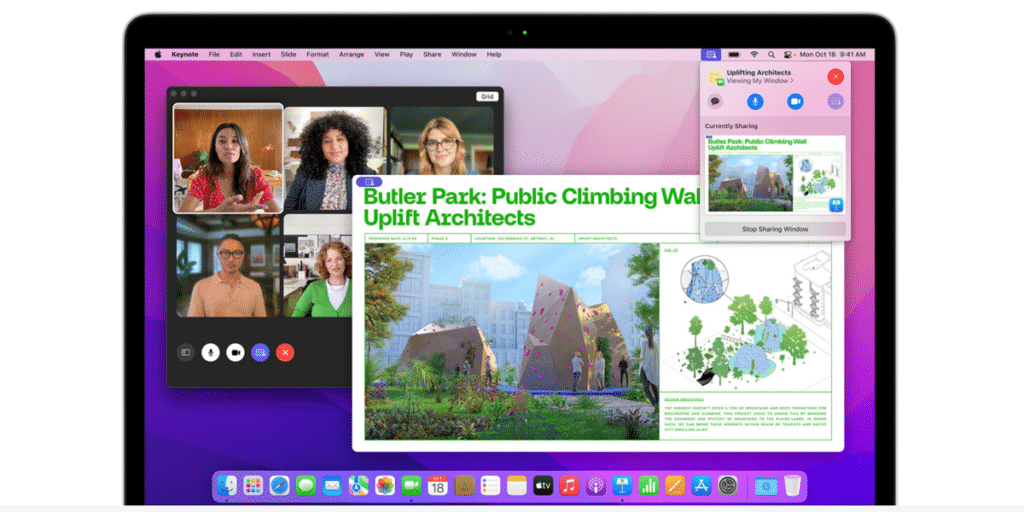The width and height of the screenshot is (1024, 512).
Task: Open the File menu
Action: [214, 55]
